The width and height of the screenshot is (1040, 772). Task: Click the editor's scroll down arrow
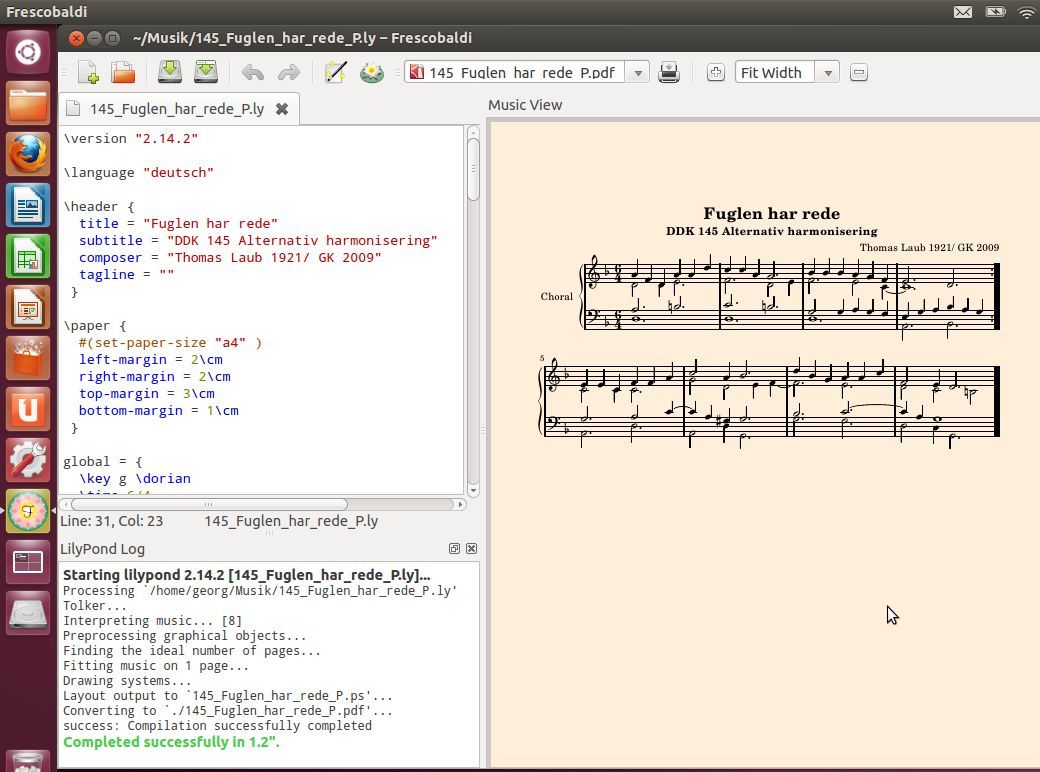click(473, 491)
